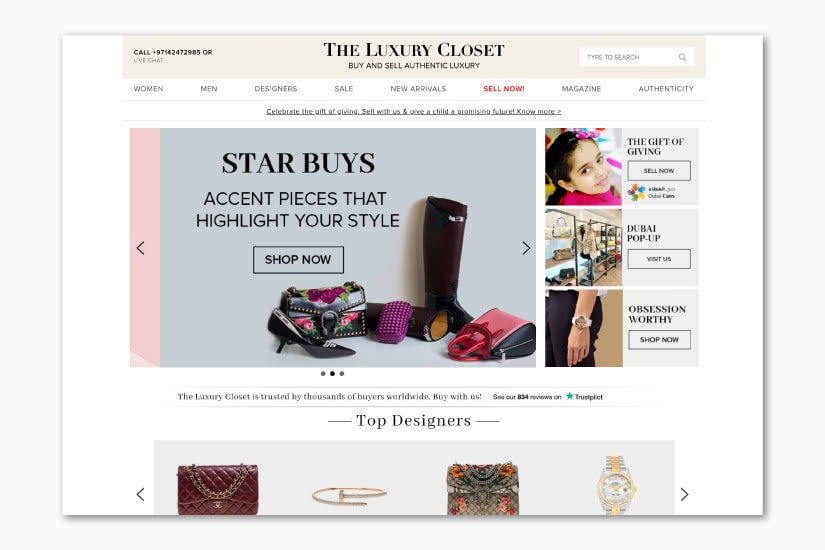Select the middle carousel dot
The width and height of the screenshot is (825, 550).
pos(332,373)
